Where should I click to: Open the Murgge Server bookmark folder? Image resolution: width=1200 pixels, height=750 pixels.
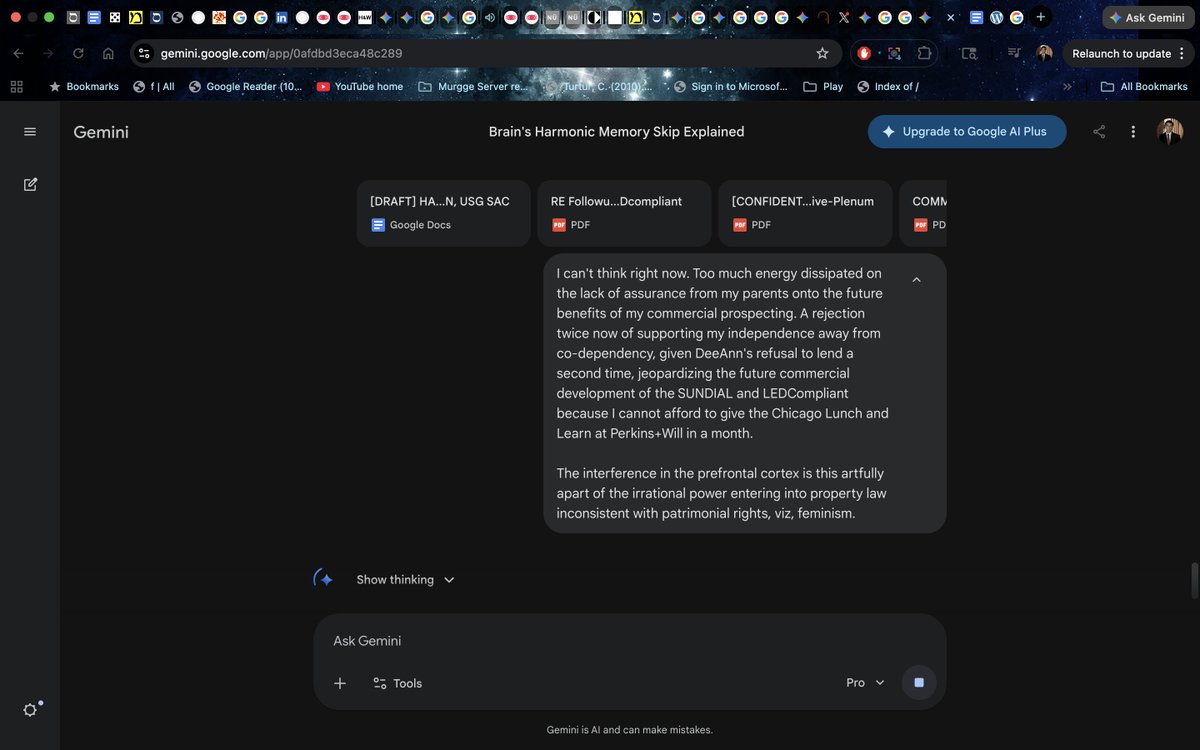pyautogui.click(x=474, y=87)
